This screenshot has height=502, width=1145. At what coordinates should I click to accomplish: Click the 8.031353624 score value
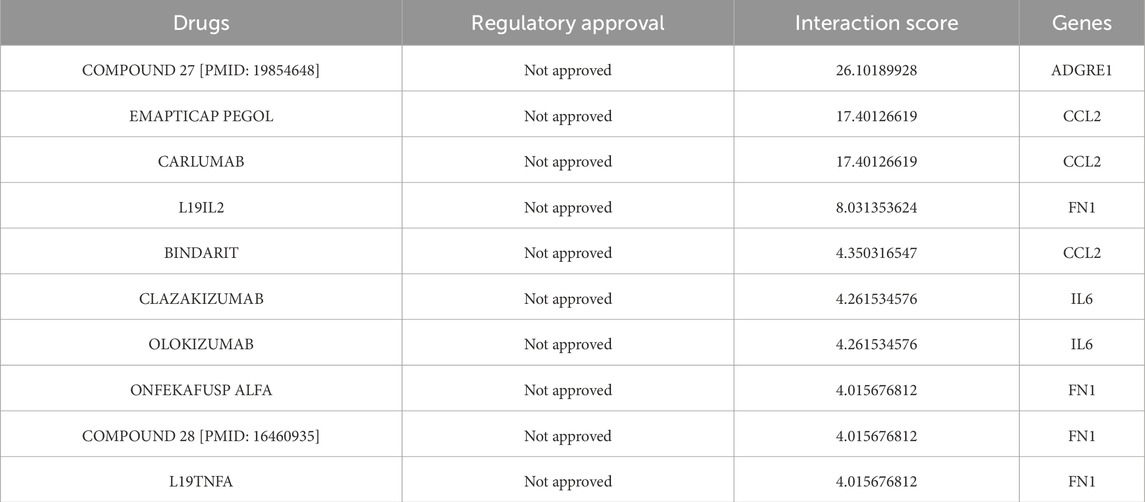pyautogui.click(x=876, y=208)
